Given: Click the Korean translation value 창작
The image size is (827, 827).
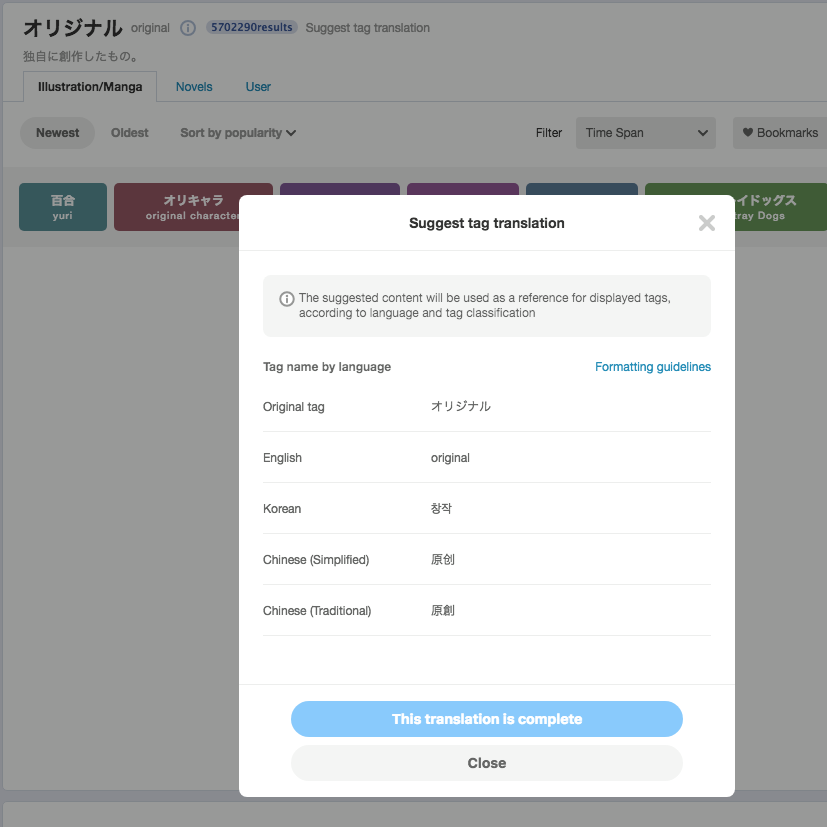Looking at the screenshot, I should click(441, 508).
